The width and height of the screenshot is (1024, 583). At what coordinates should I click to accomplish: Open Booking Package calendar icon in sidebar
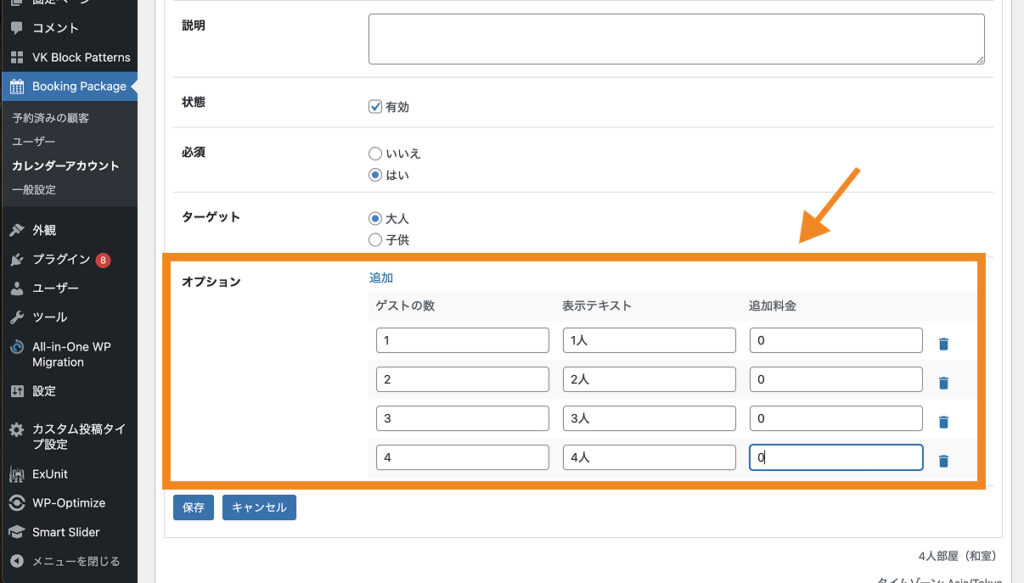(17, 87)
